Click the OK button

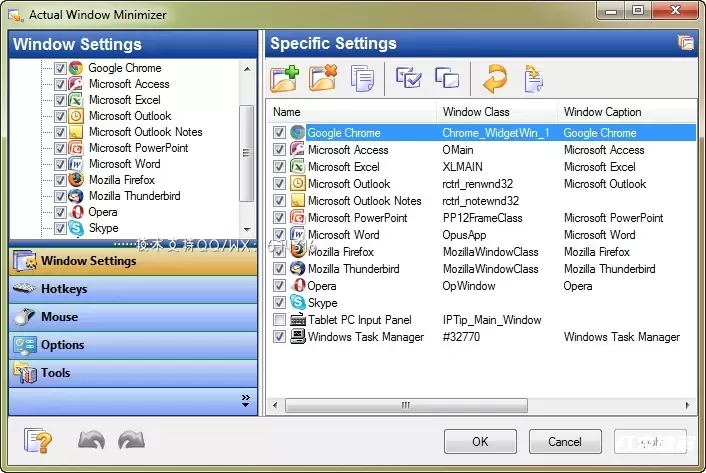[x=480, y=441]
